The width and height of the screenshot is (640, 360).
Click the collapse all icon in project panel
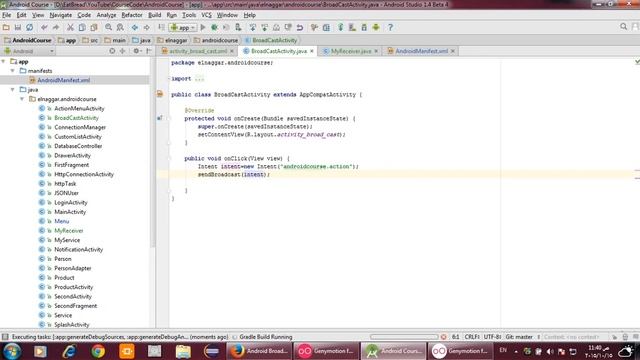(122, 51)
